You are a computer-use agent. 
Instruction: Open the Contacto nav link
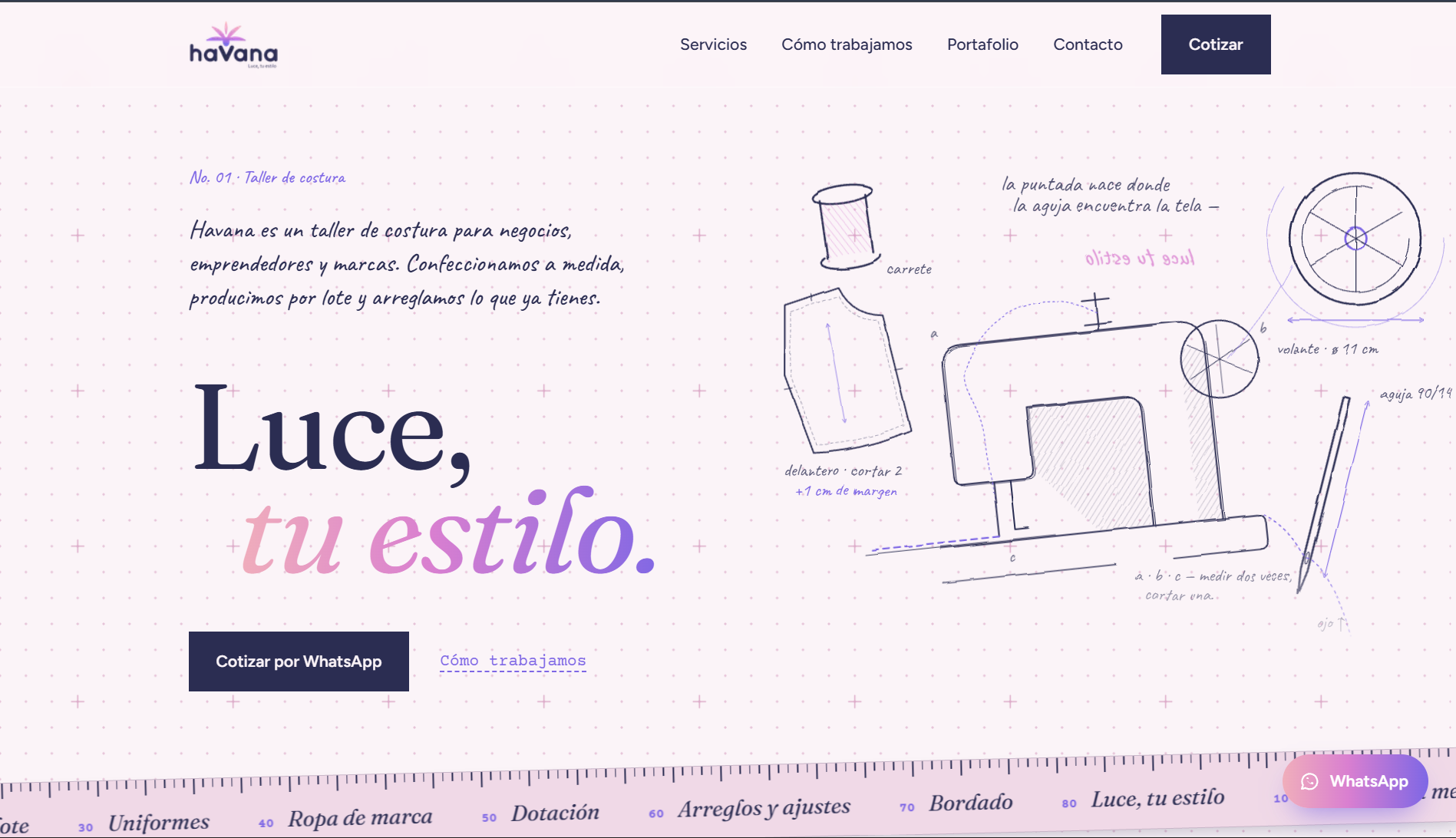1088,45
